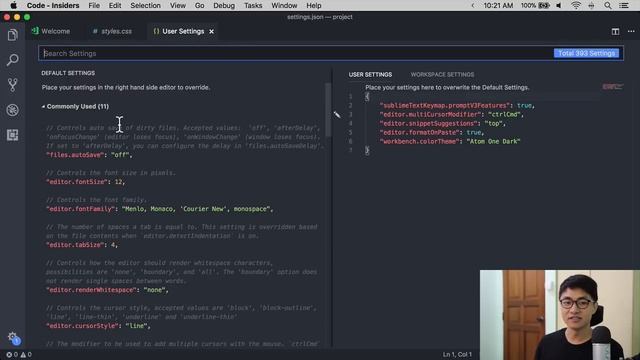The width and height of the screenshot is (640, 360).
Task: Click the "editor.fontSize": 12 setting line
Action: (85, 182)
